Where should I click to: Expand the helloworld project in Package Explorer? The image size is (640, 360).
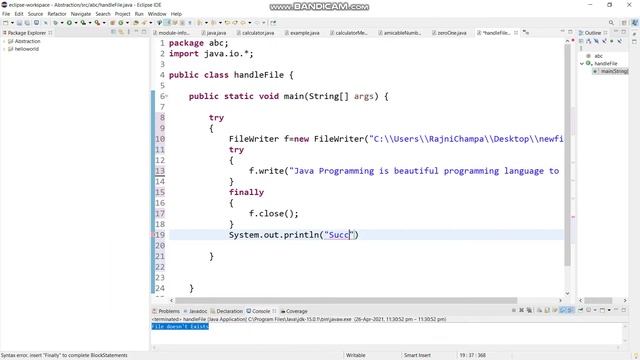pos(4,49)
